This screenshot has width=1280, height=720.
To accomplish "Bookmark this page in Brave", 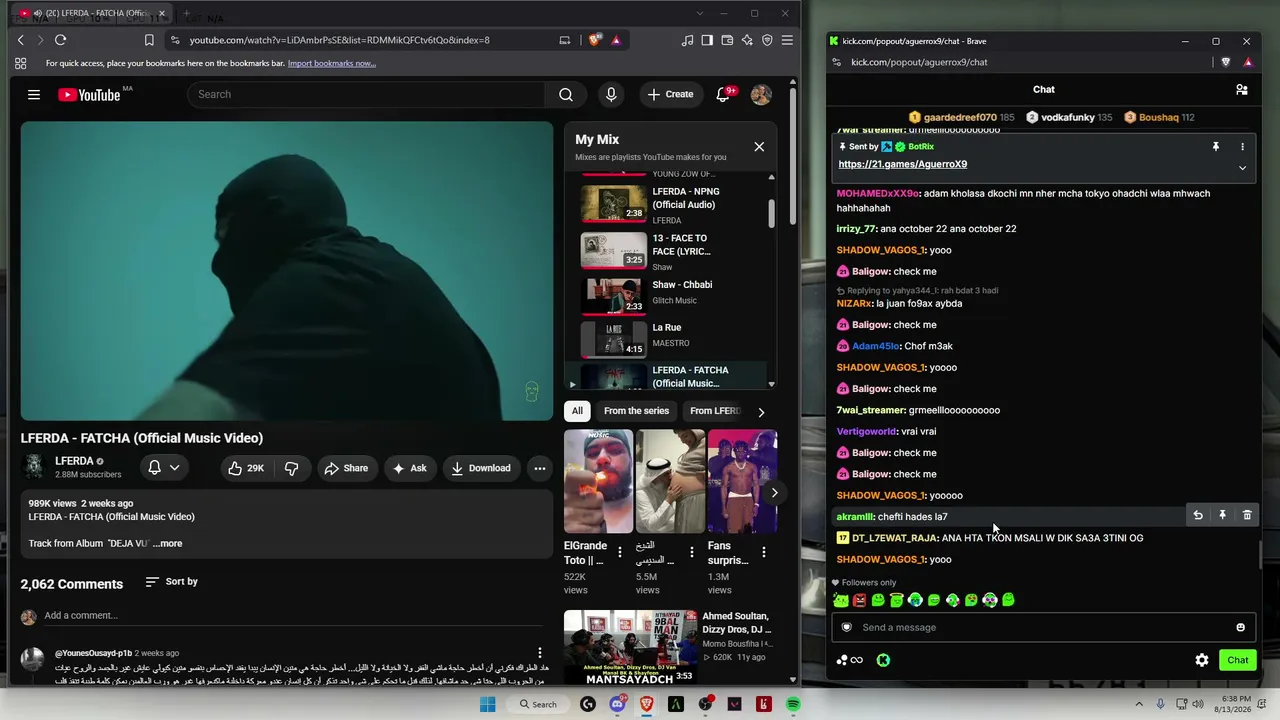I will pyautogui.click(x=149, y=40).
